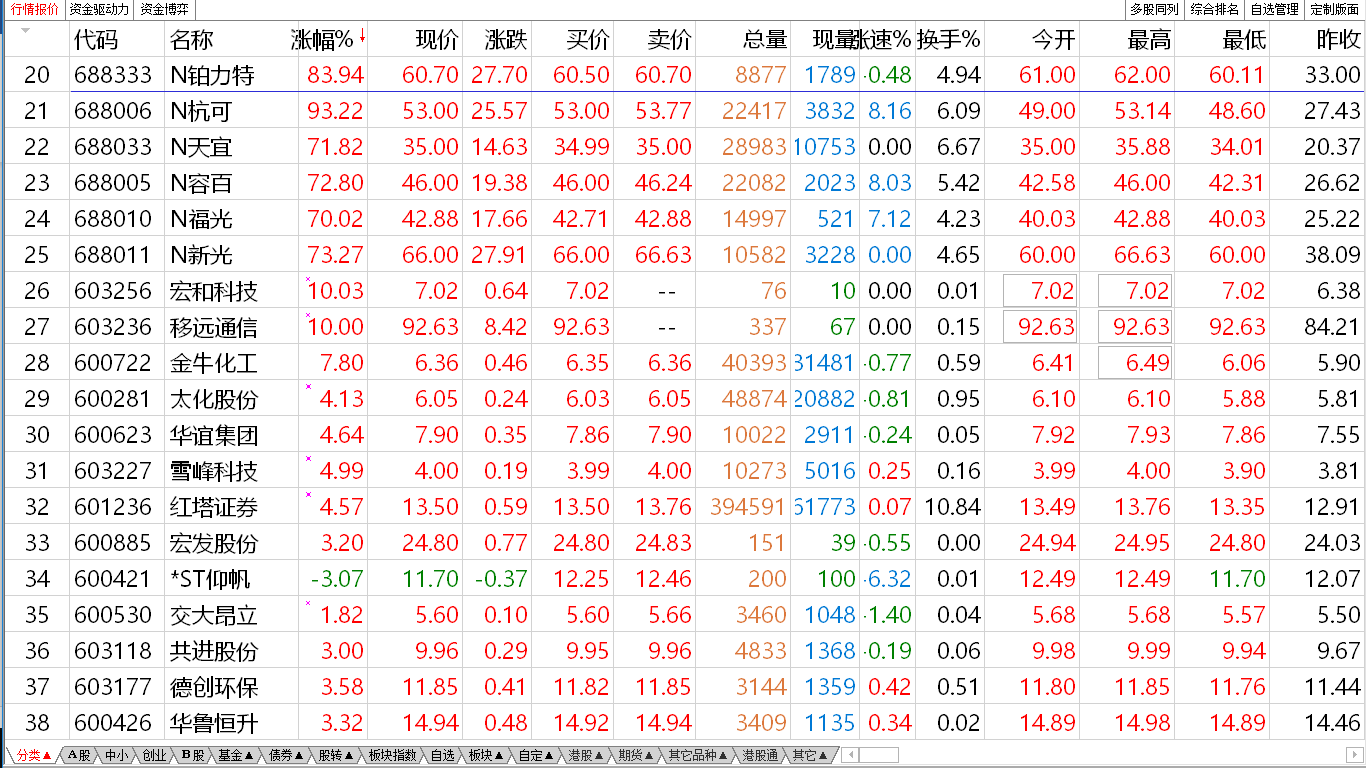This screenshot has width=1366, height=768.
Task: Select stock row 宏和科技
Action: coord(683,291)
